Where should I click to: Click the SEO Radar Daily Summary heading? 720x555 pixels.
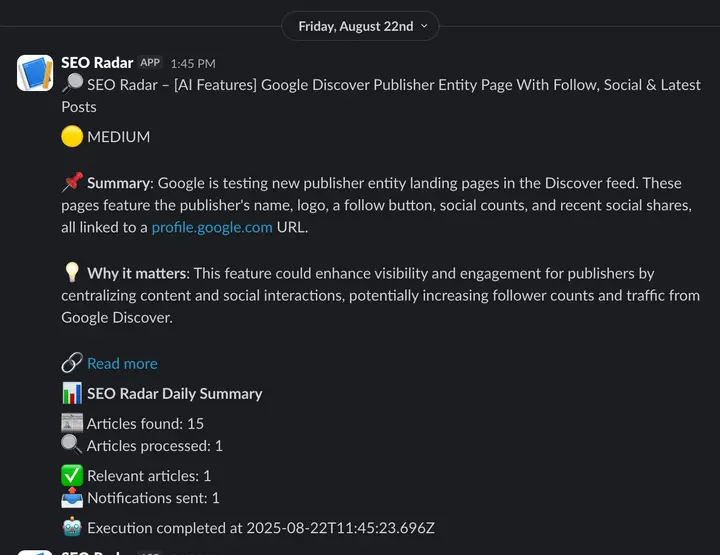click(174, 393)
